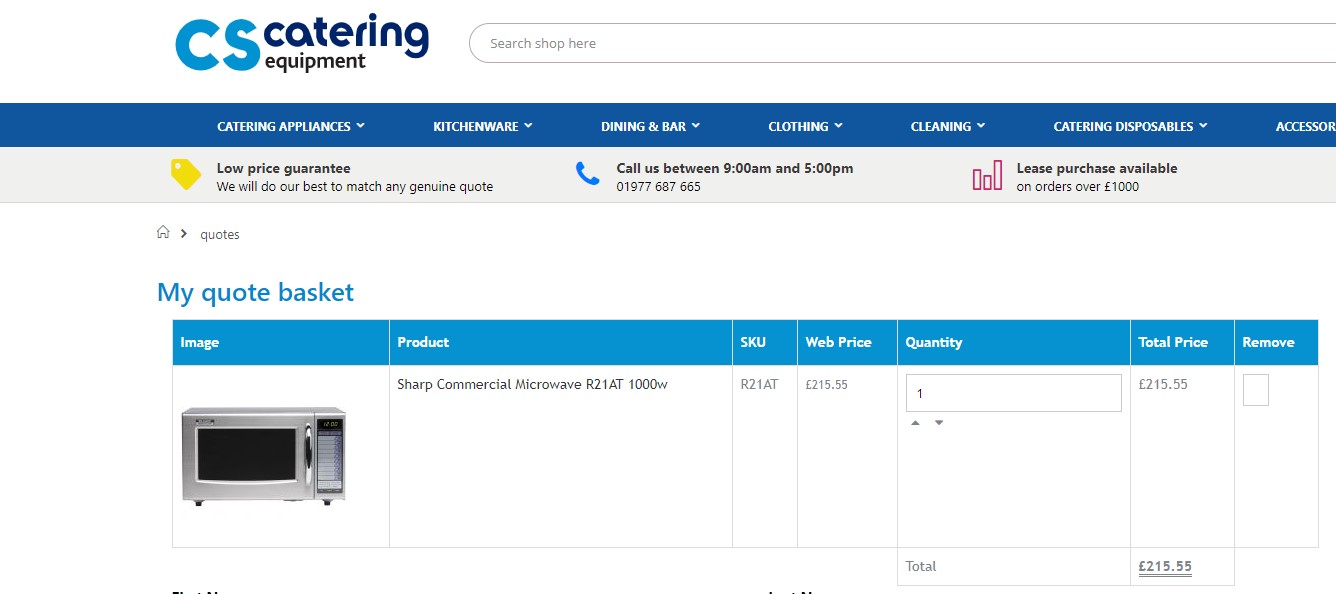Click the CS Catering Equipment logo
Screen dimensions: 1336x594
301,44
